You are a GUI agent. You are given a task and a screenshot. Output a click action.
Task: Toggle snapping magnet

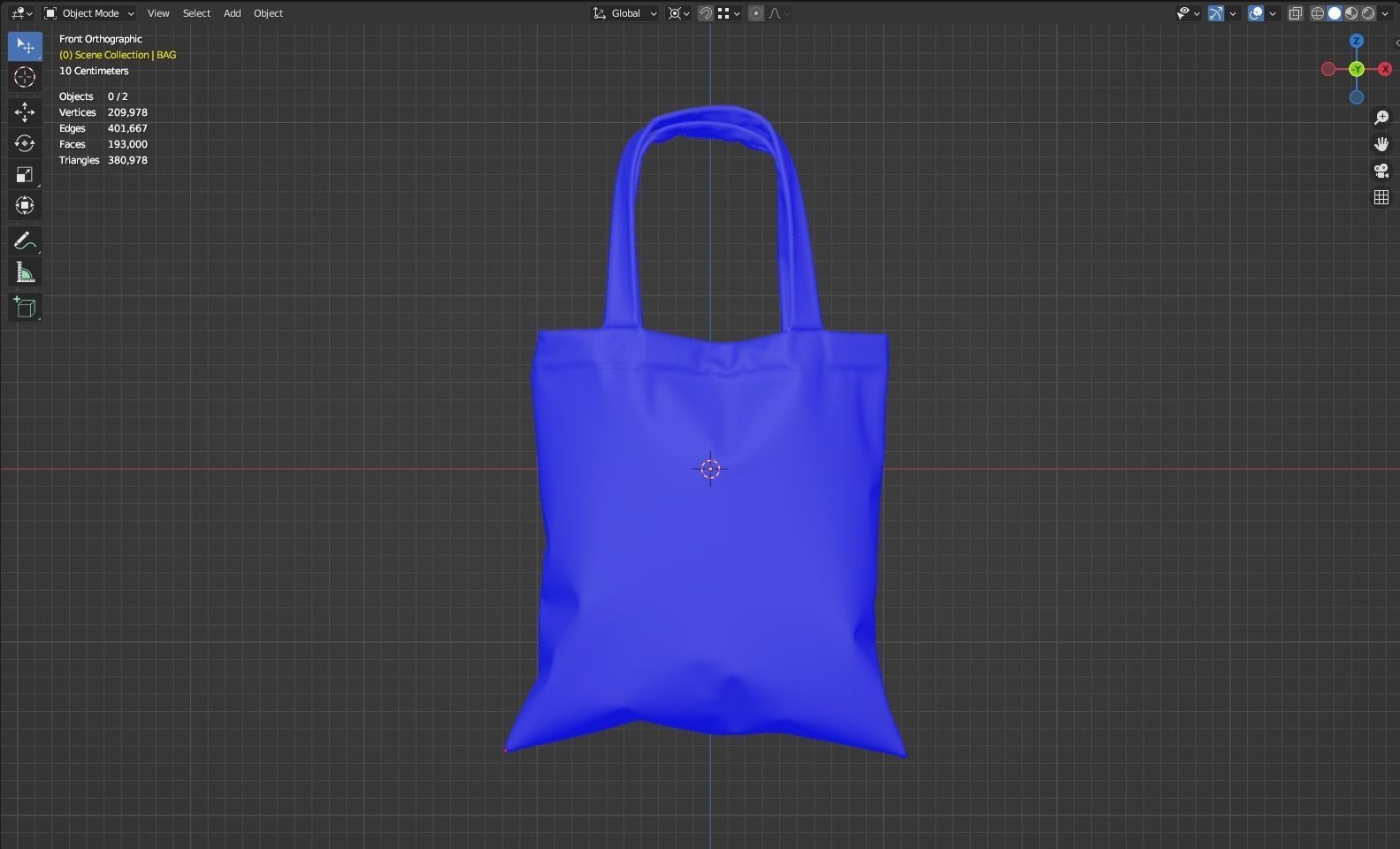706,13
